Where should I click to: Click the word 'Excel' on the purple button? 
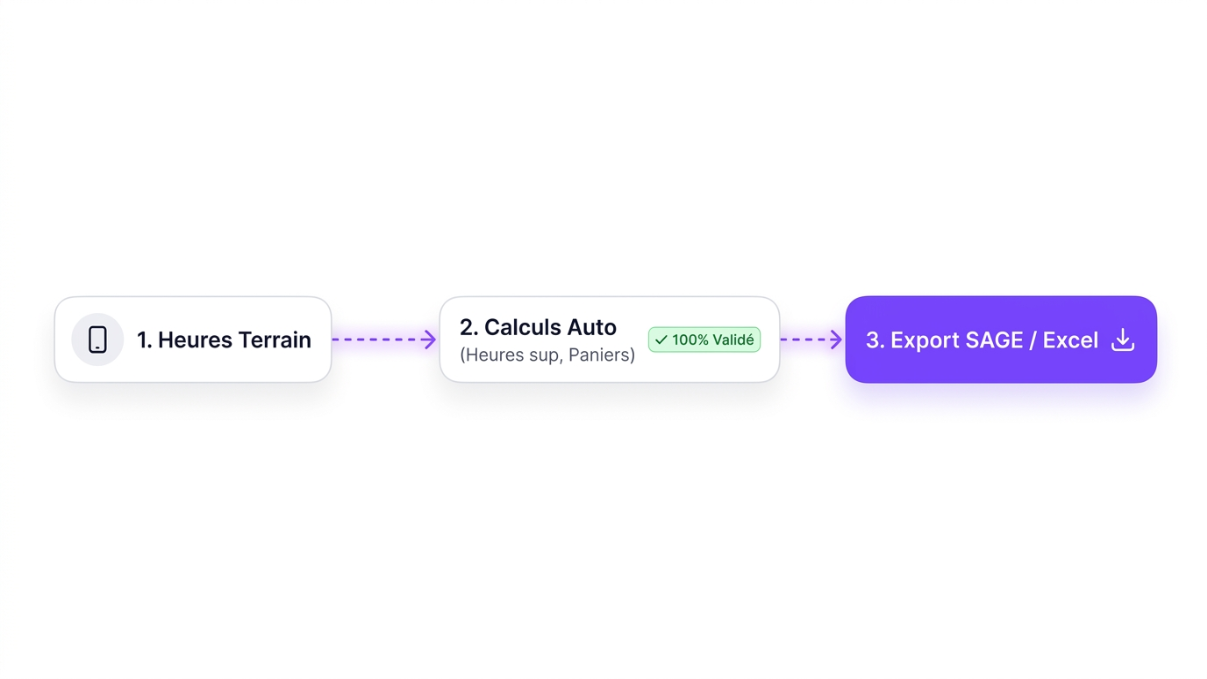point(1071,340)
